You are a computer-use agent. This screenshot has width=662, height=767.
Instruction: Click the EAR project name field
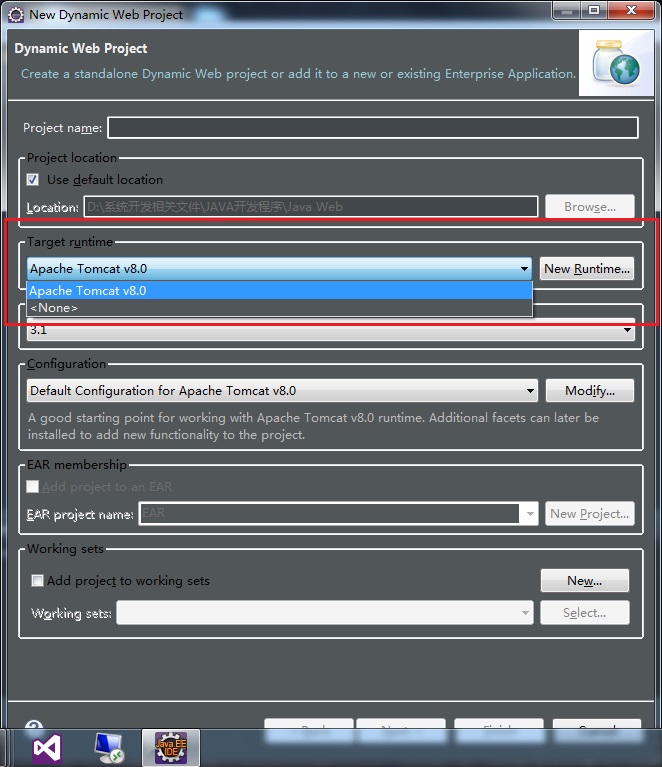329,514
